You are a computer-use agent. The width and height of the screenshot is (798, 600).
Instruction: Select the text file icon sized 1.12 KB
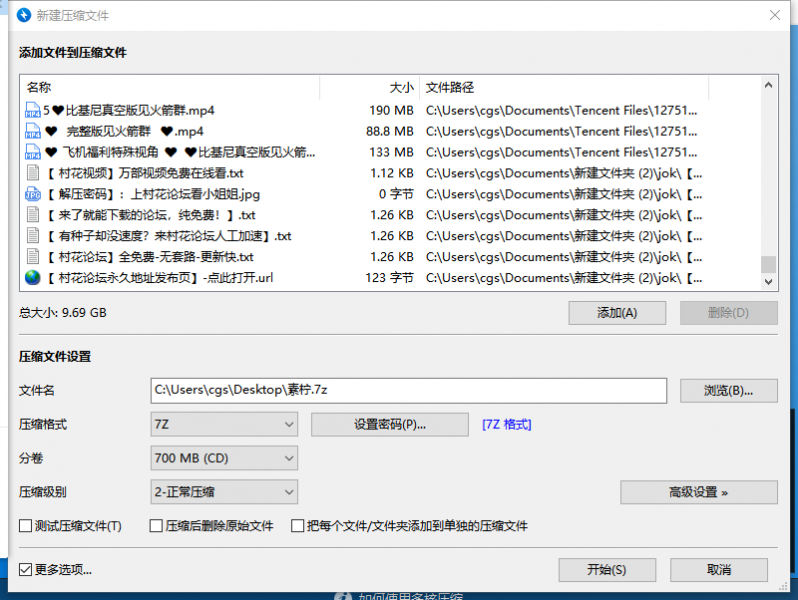point(33,173)
